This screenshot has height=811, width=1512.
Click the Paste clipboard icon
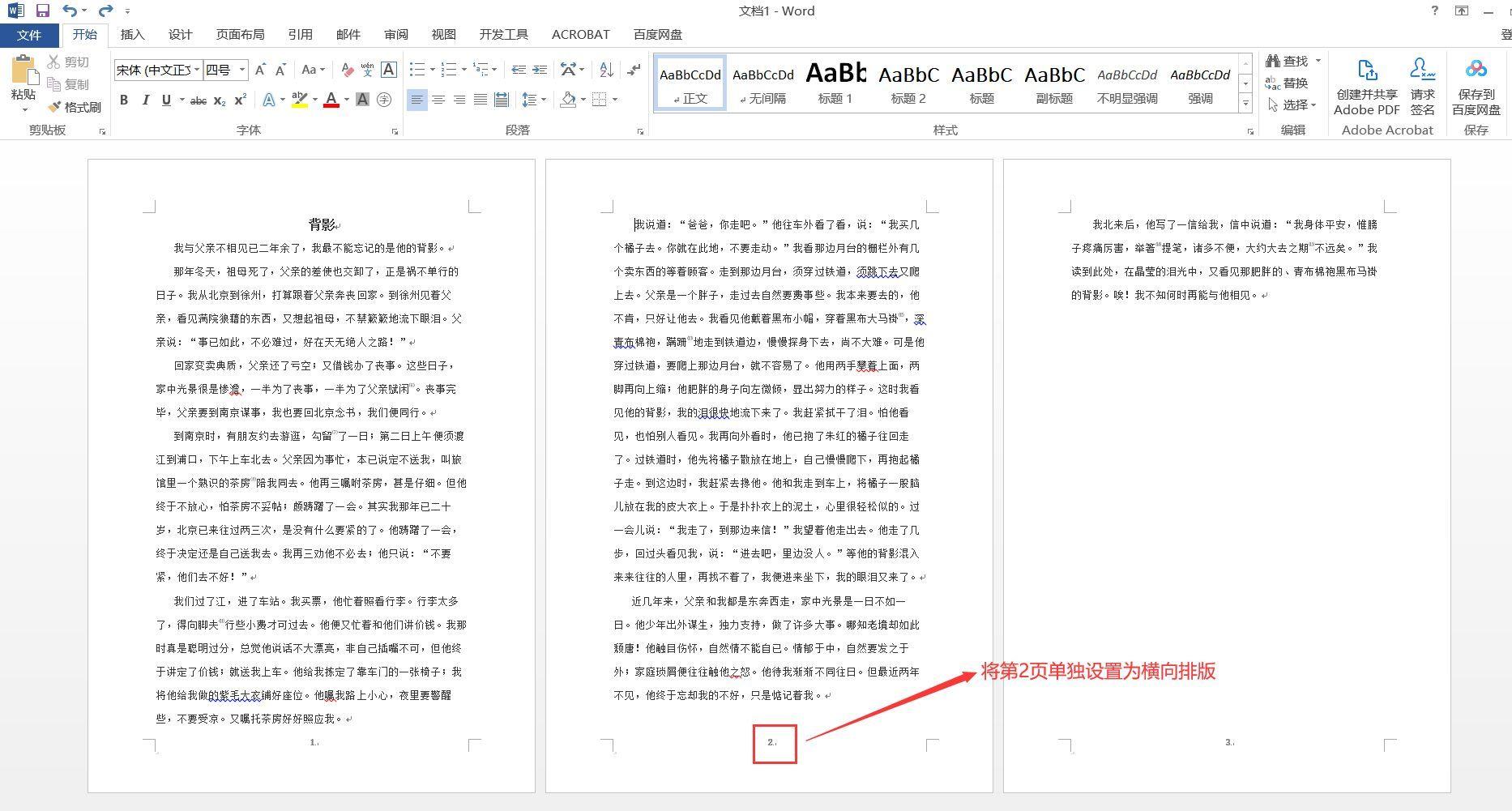tap(24, 70)
